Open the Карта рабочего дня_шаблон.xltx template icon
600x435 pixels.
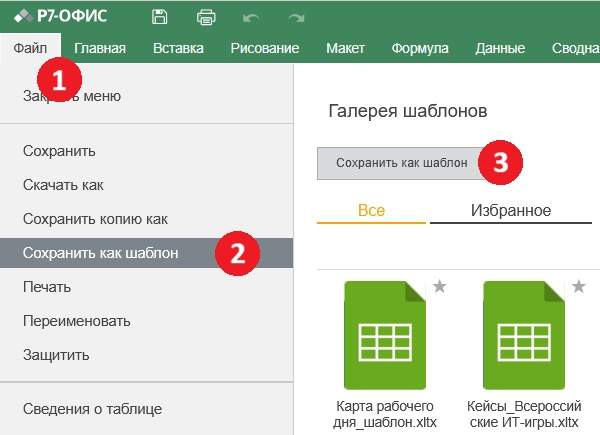pyautogui.click(x=385, y=335)
